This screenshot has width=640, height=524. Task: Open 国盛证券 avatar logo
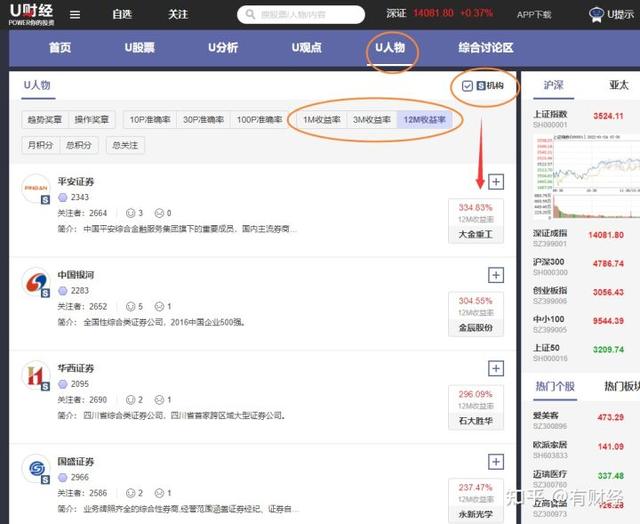tap(36, 469)
